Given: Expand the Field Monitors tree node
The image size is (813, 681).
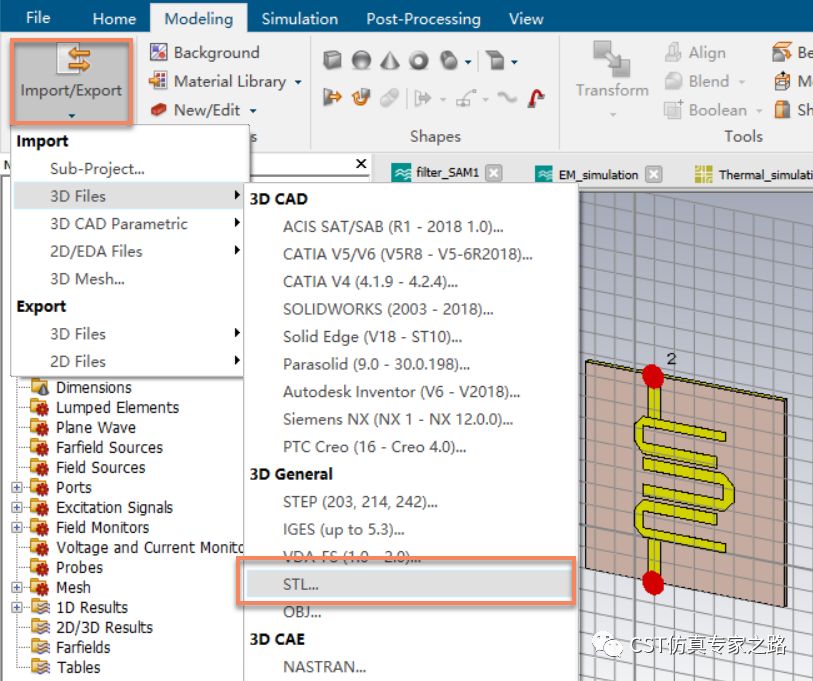Looking at the screenshot, I should [x=17, y=527].
